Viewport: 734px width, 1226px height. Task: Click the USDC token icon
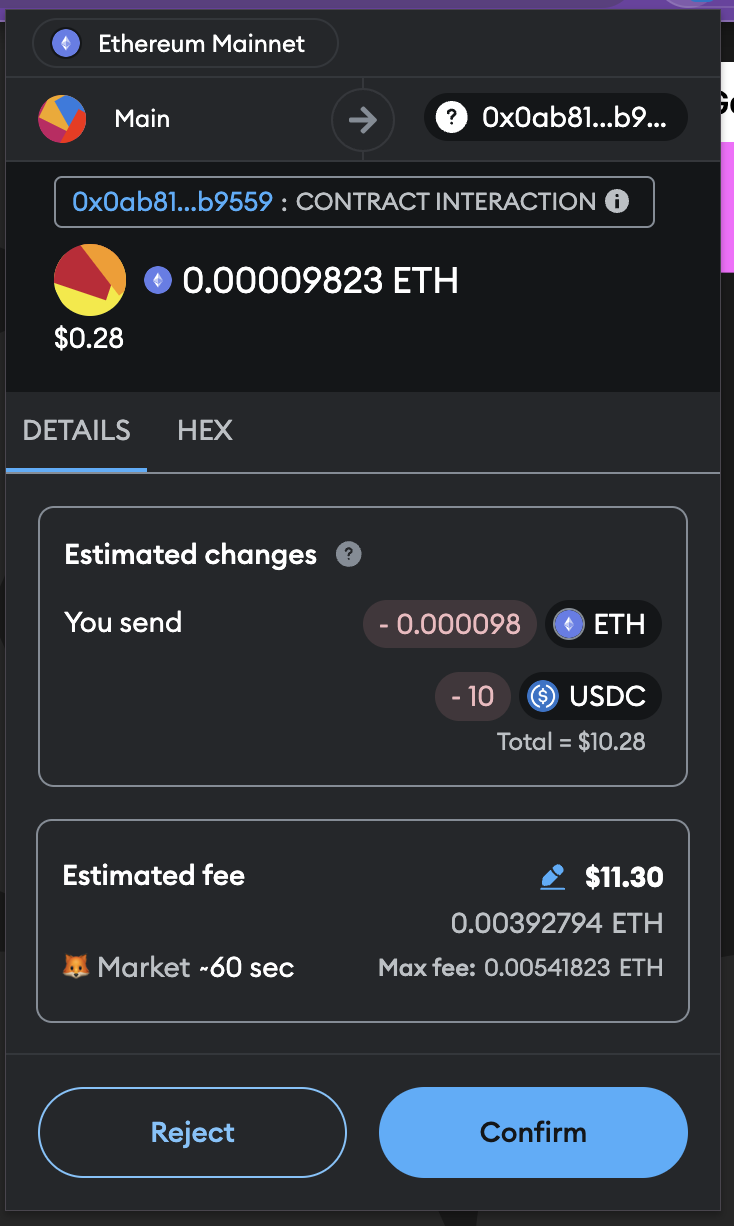pyautogui.click(x=543, y=696)
